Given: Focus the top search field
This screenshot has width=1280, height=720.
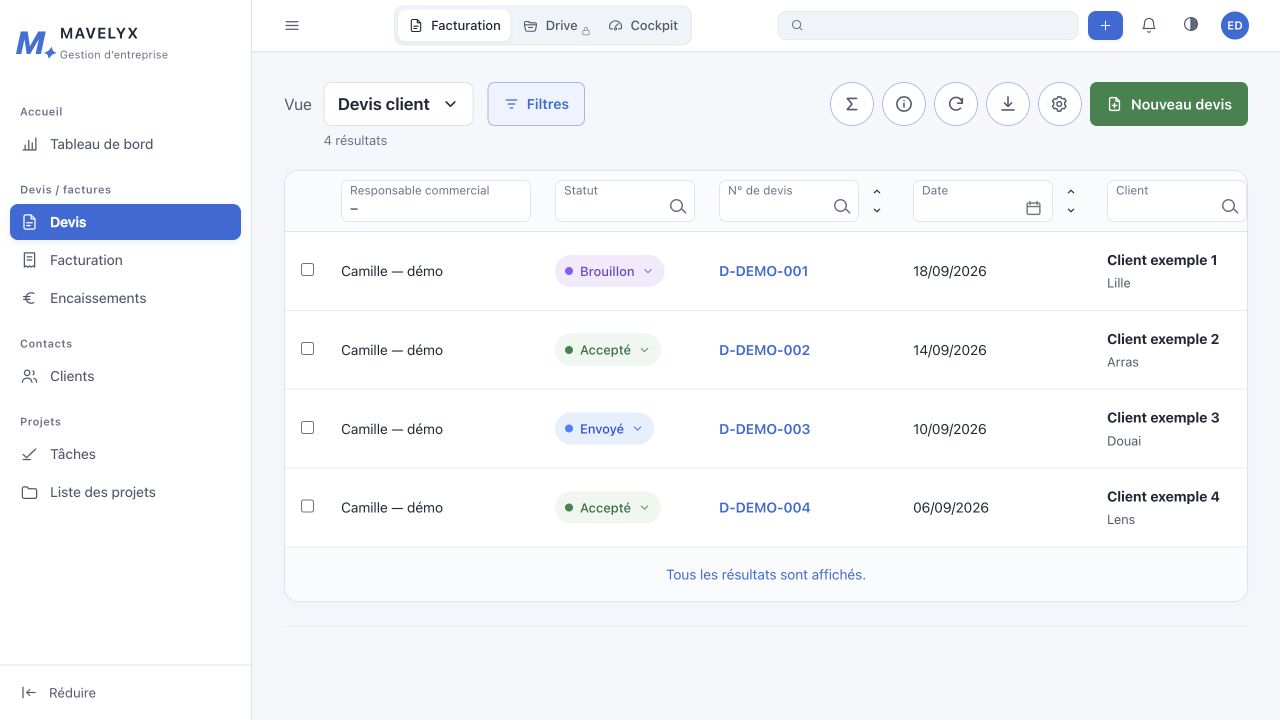Looking at the screenshot, I should pyautogui.click(x=928, y=26).
